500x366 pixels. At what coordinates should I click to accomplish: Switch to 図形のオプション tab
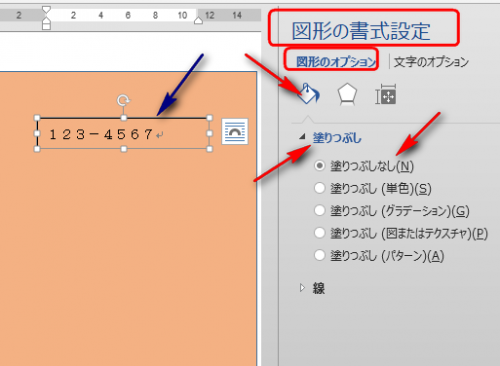pos(336,62)
